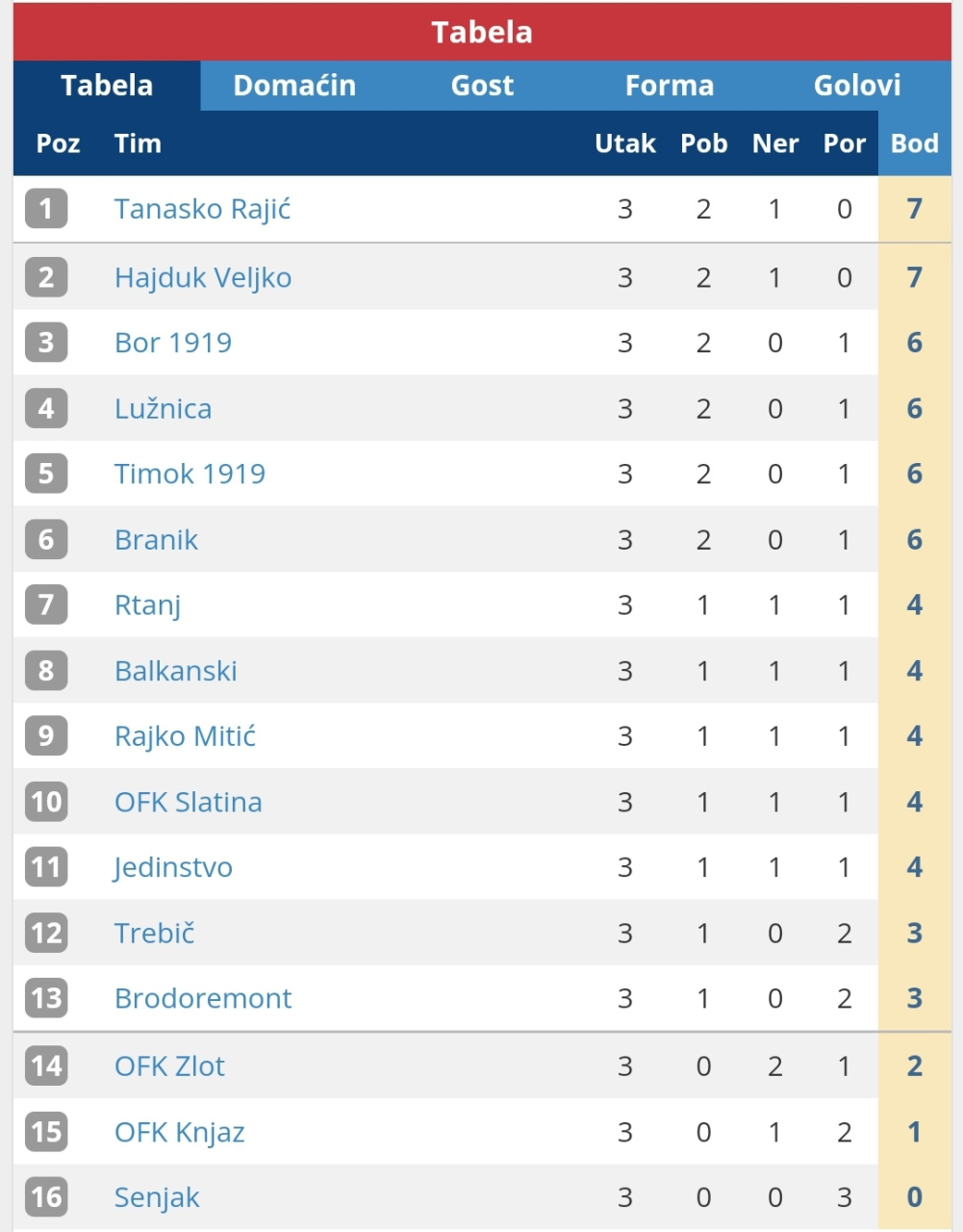Show the Golovi tab
Viewport: 963px width, 1232px height.
point(857,86)
